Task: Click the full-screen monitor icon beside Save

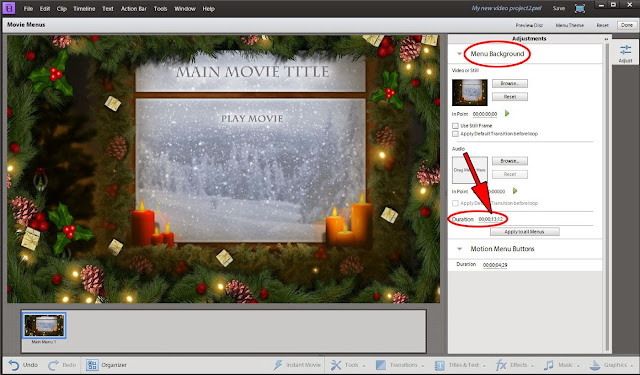Action: click(x=580, y=8)
